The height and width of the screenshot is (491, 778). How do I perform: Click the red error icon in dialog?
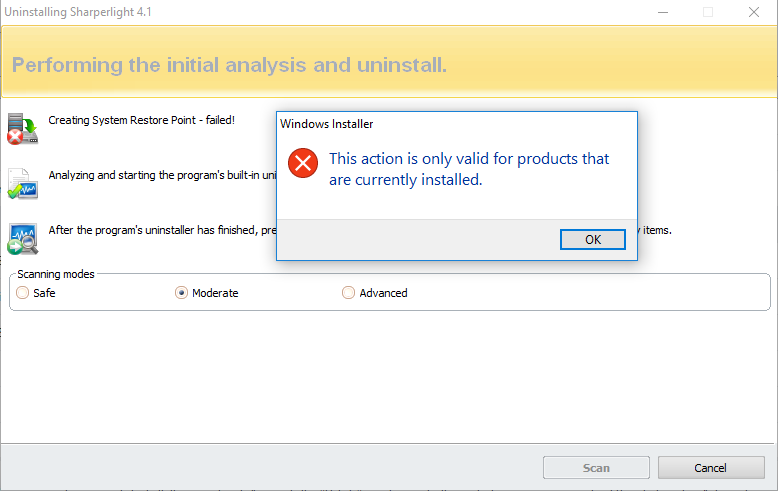click(x=303, y=163)
